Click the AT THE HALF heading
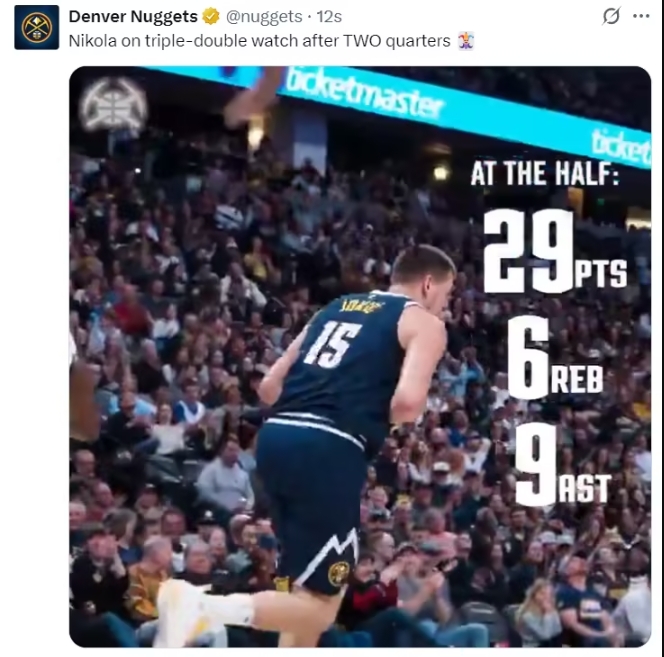This screenshot has height=657, width=664. 544,174
